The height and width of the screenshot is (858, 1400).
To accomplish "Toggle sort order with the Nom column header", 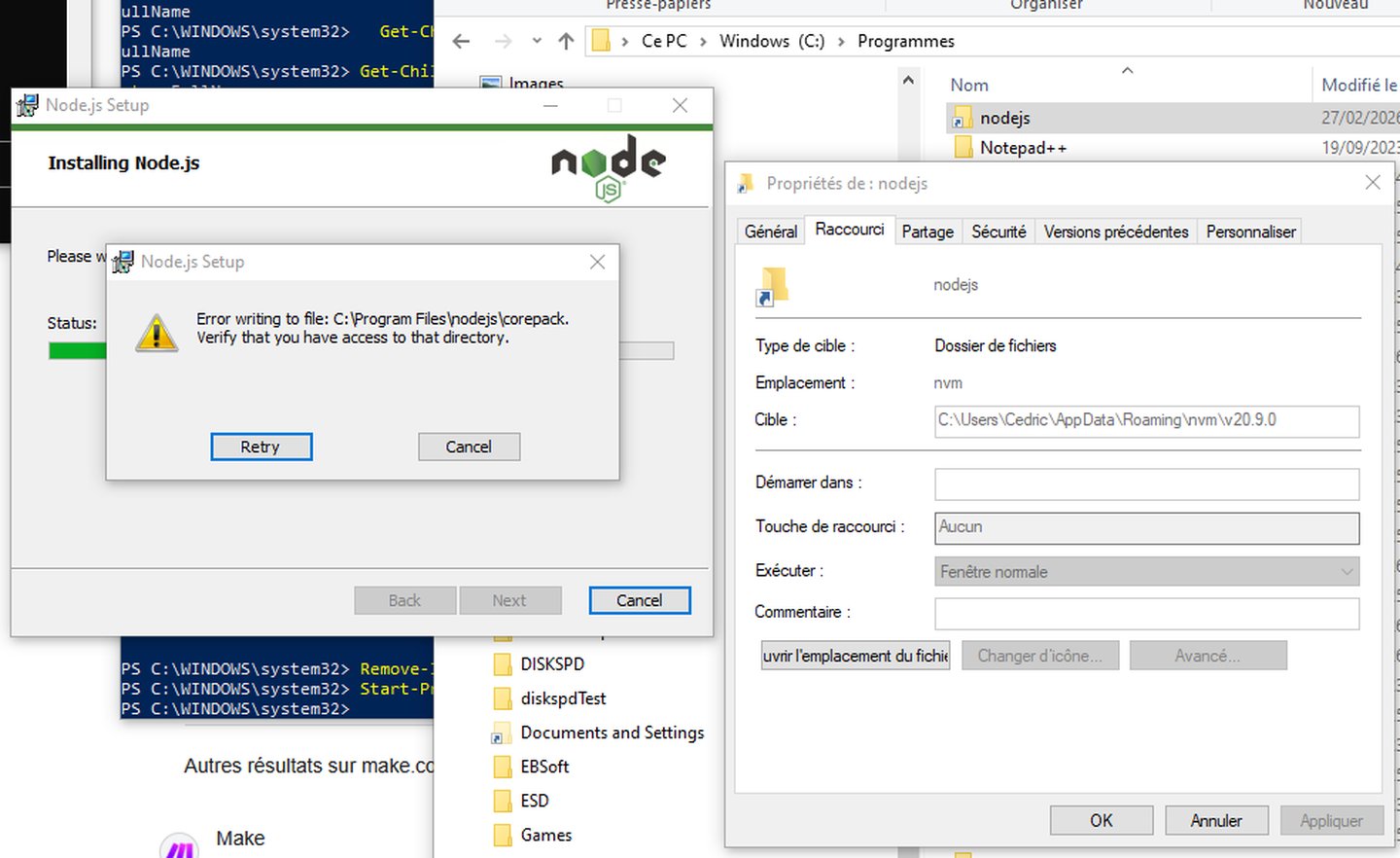I will pos(969,85).
